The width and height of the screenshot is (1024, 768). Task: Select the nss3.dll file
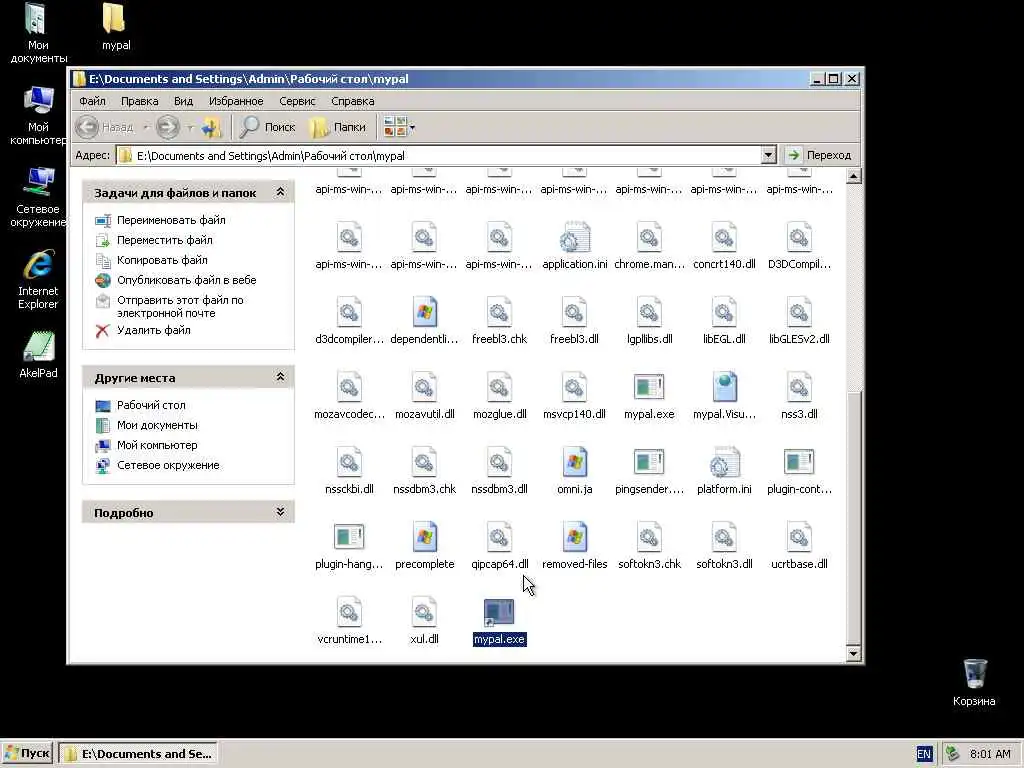(x=799, y=398)
